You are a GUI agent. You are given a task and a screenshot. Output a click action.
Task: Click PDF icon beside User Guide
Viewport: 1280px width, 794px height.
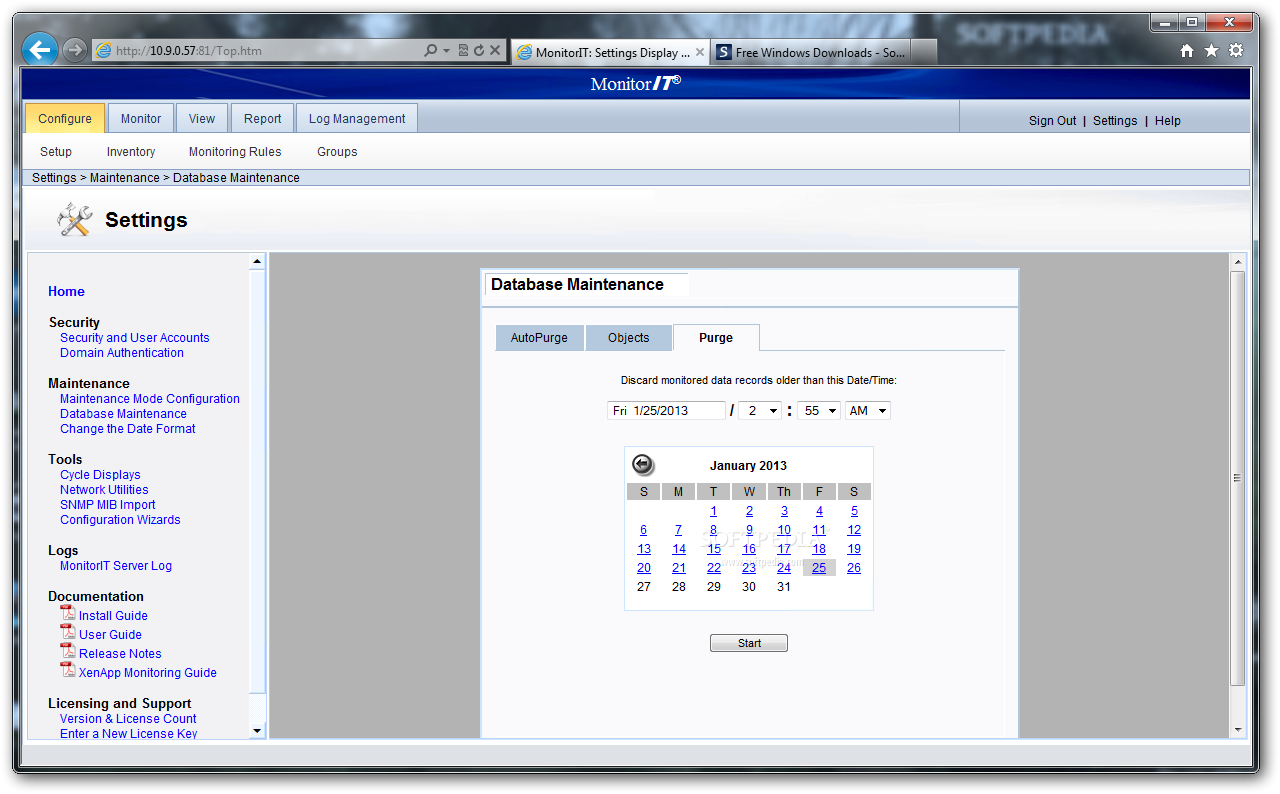[68, 632]
